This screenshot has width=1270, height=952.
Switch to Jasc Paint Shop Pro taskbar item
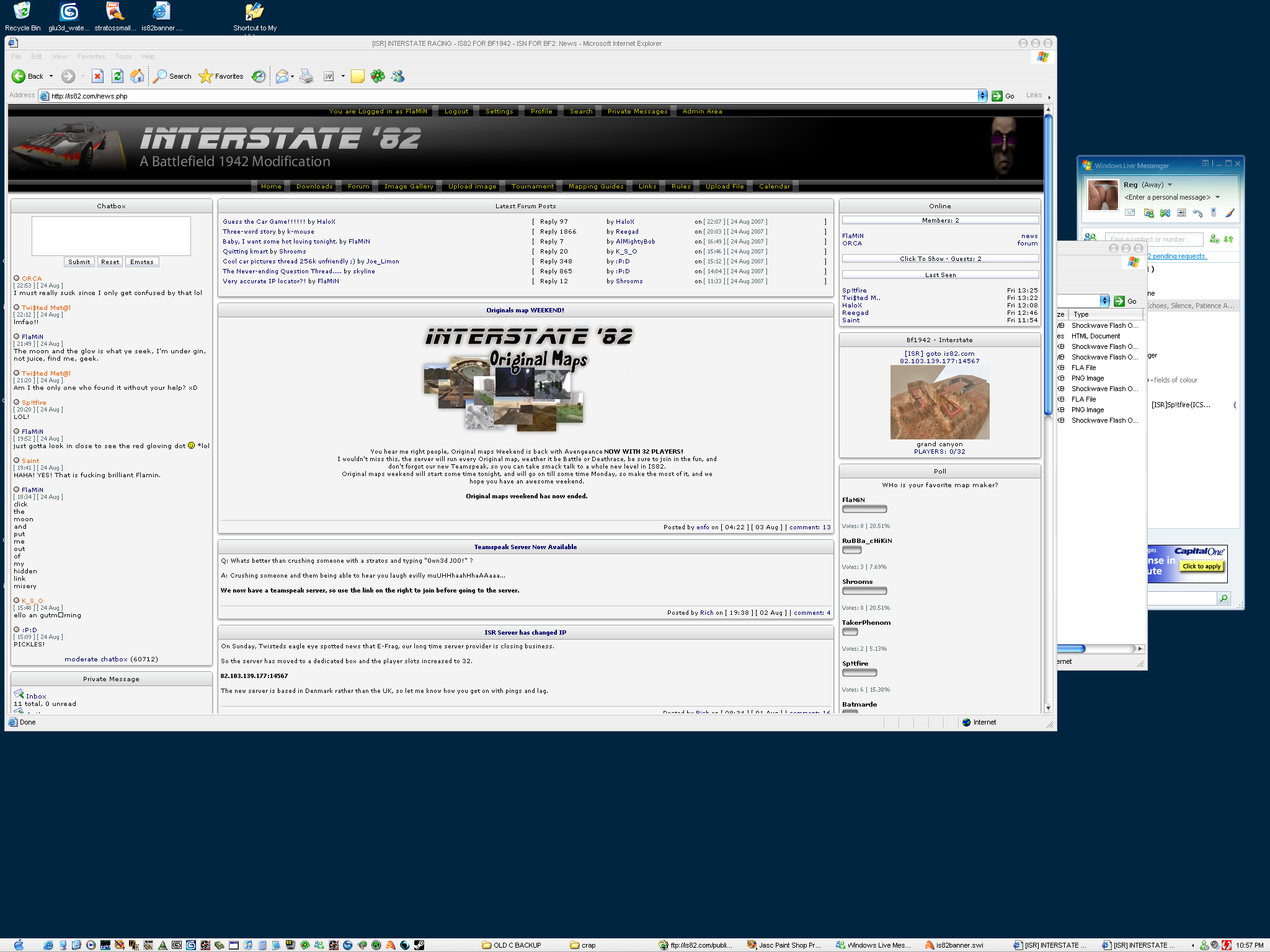click(784, 945)
